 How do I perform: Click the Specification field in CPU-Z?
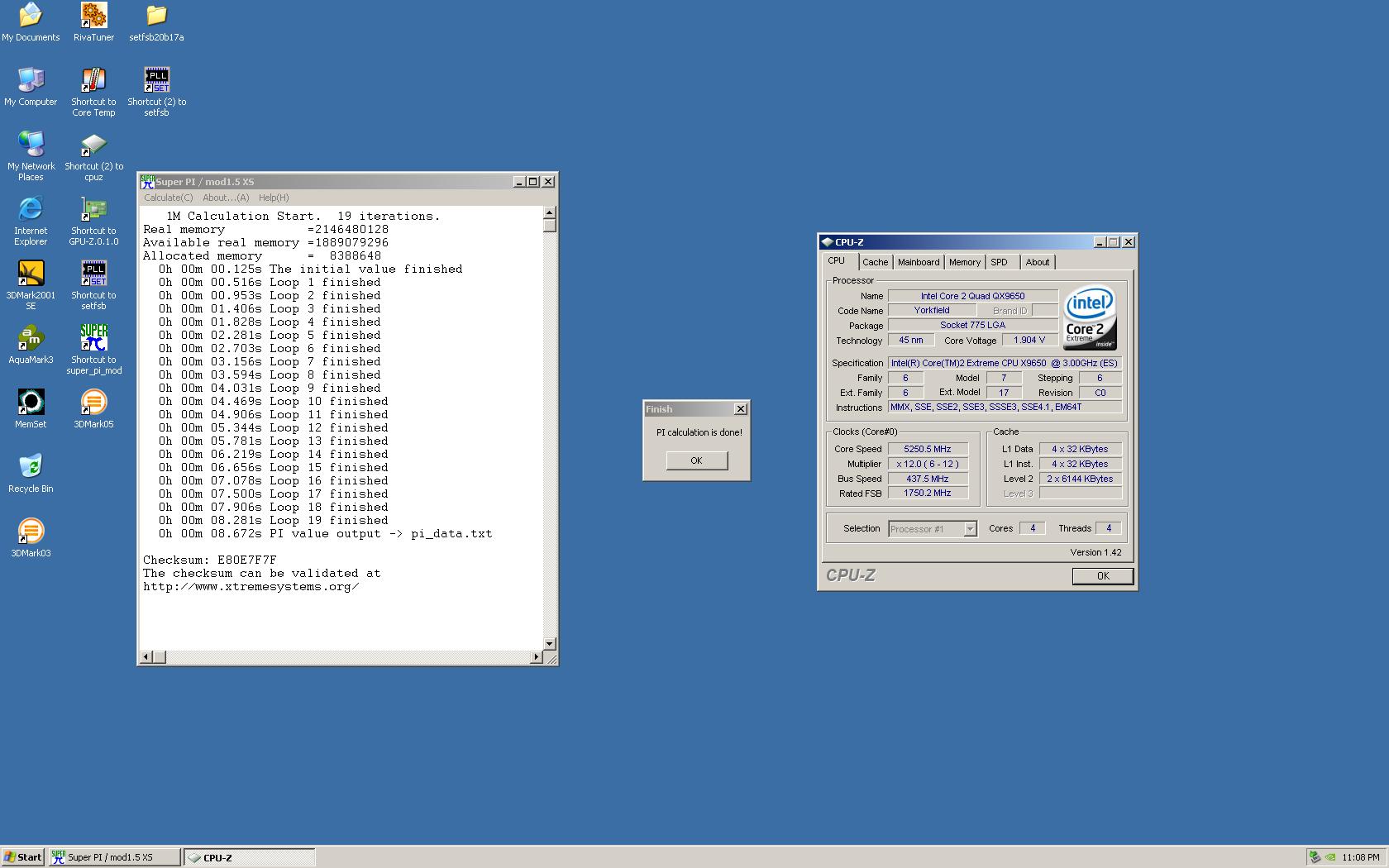point(1005,363)
